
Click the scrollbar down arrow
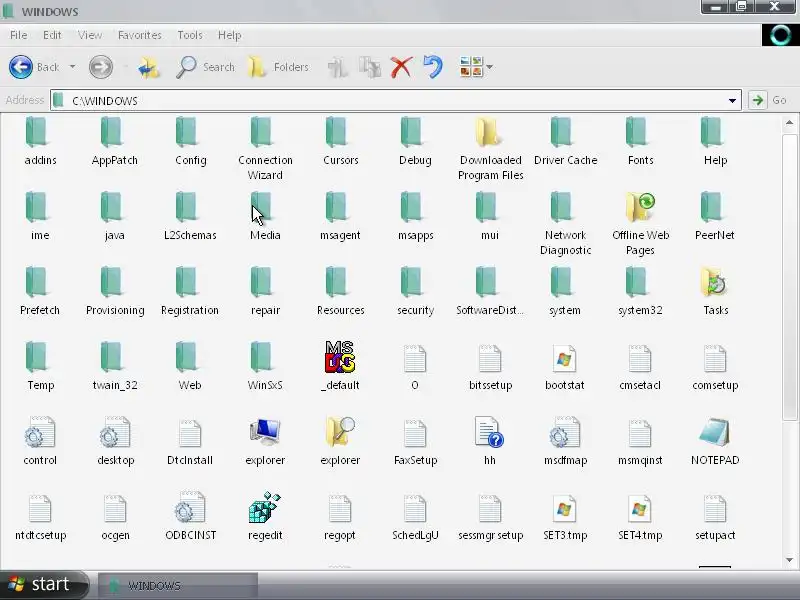pos(789,559)
